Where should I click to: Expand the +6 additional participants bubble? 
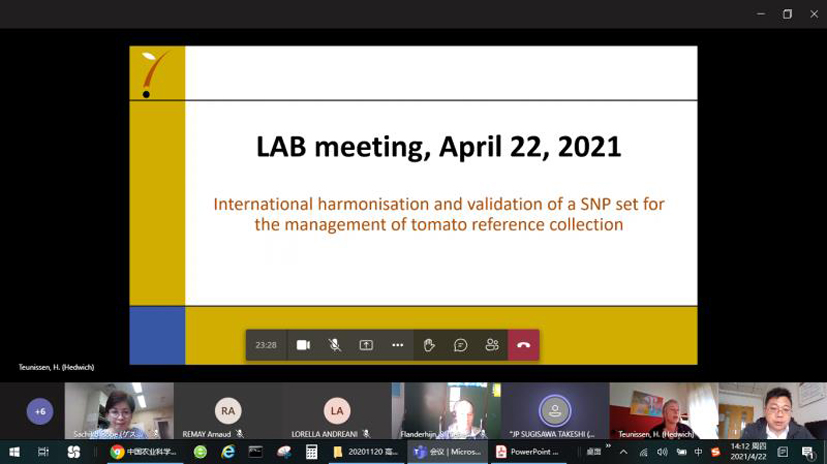(40, 411)
